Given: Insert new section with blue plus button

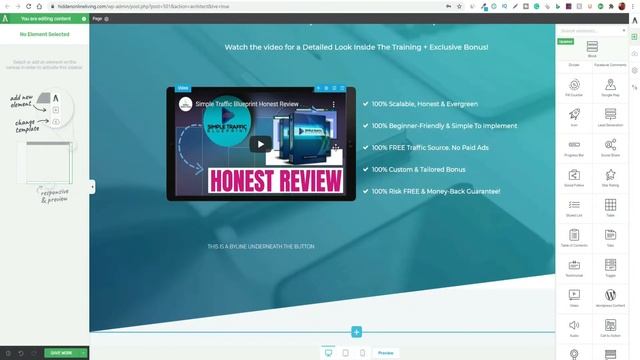Looking at the screenshot, I should click(356, 332).
